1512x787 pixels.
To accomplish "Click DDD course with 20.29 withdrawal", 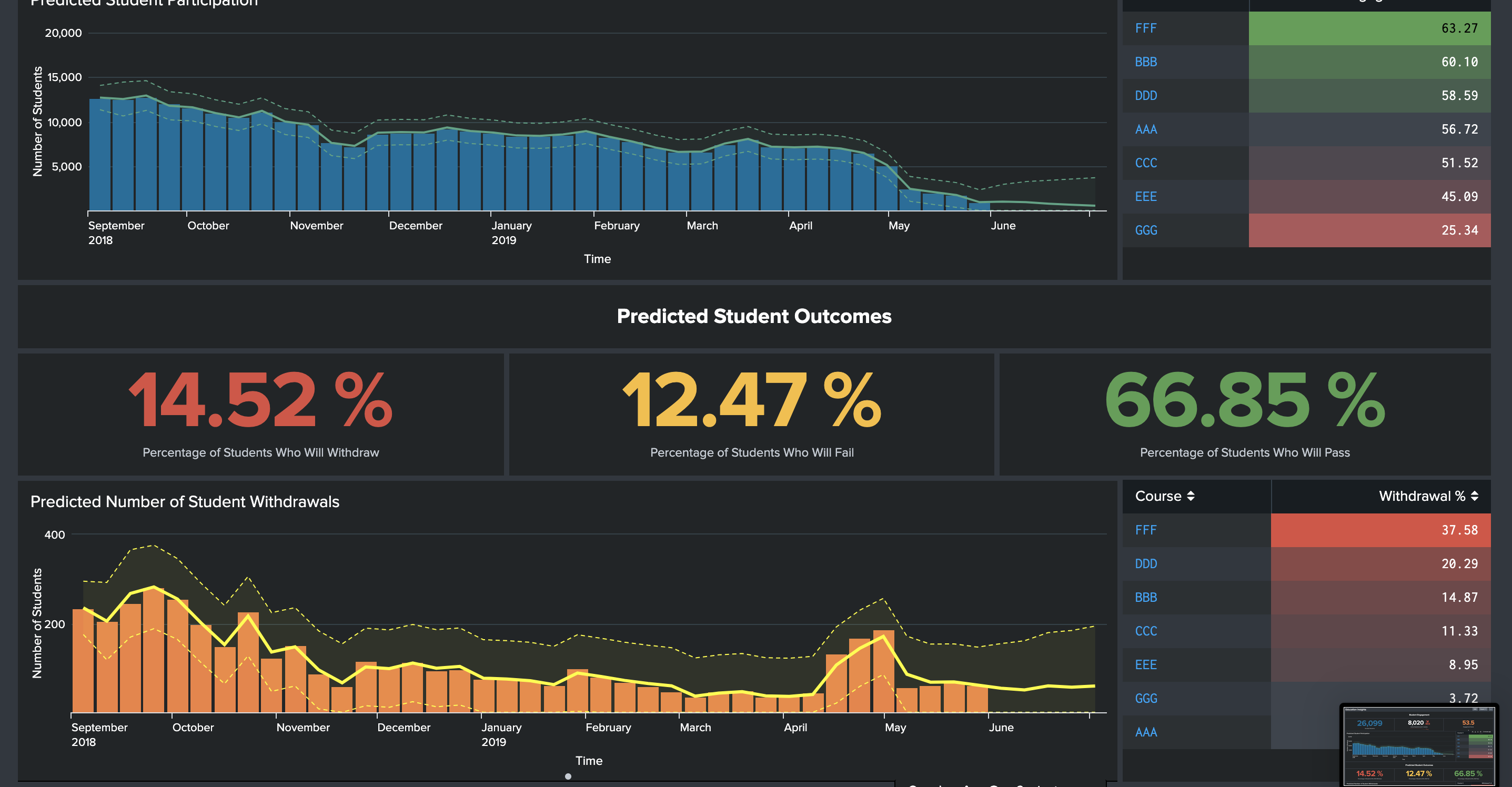I will click(1146, 563).
